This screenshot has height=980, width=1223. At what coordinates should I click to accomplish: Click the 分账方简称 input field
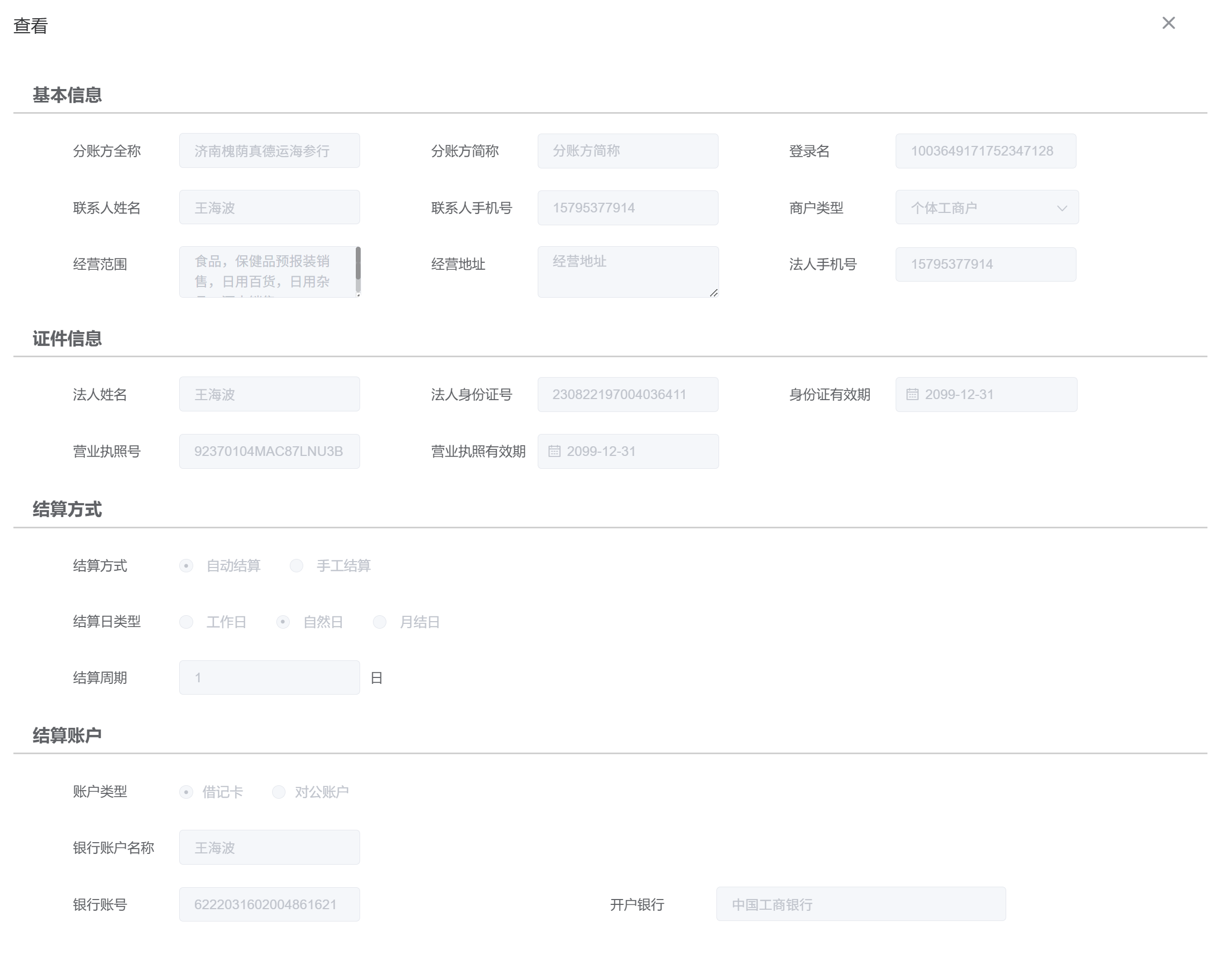[627, 151]
